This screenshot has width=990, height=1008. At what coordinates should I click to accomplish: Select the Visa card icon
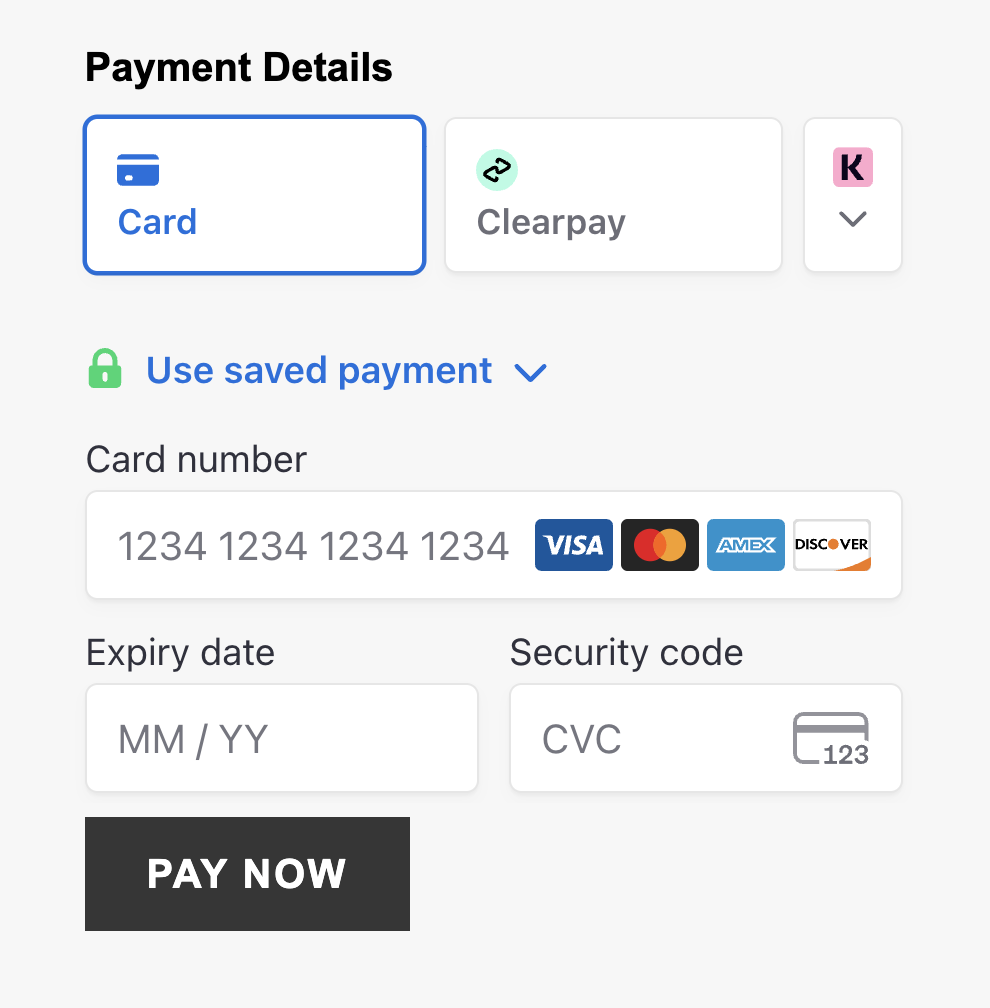click(573, 545)
